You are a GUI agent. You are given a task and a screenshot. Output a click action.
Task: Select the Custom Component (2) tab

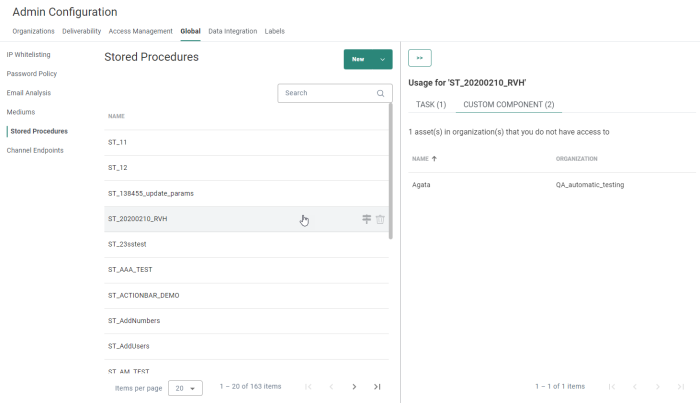pos(508,104)
